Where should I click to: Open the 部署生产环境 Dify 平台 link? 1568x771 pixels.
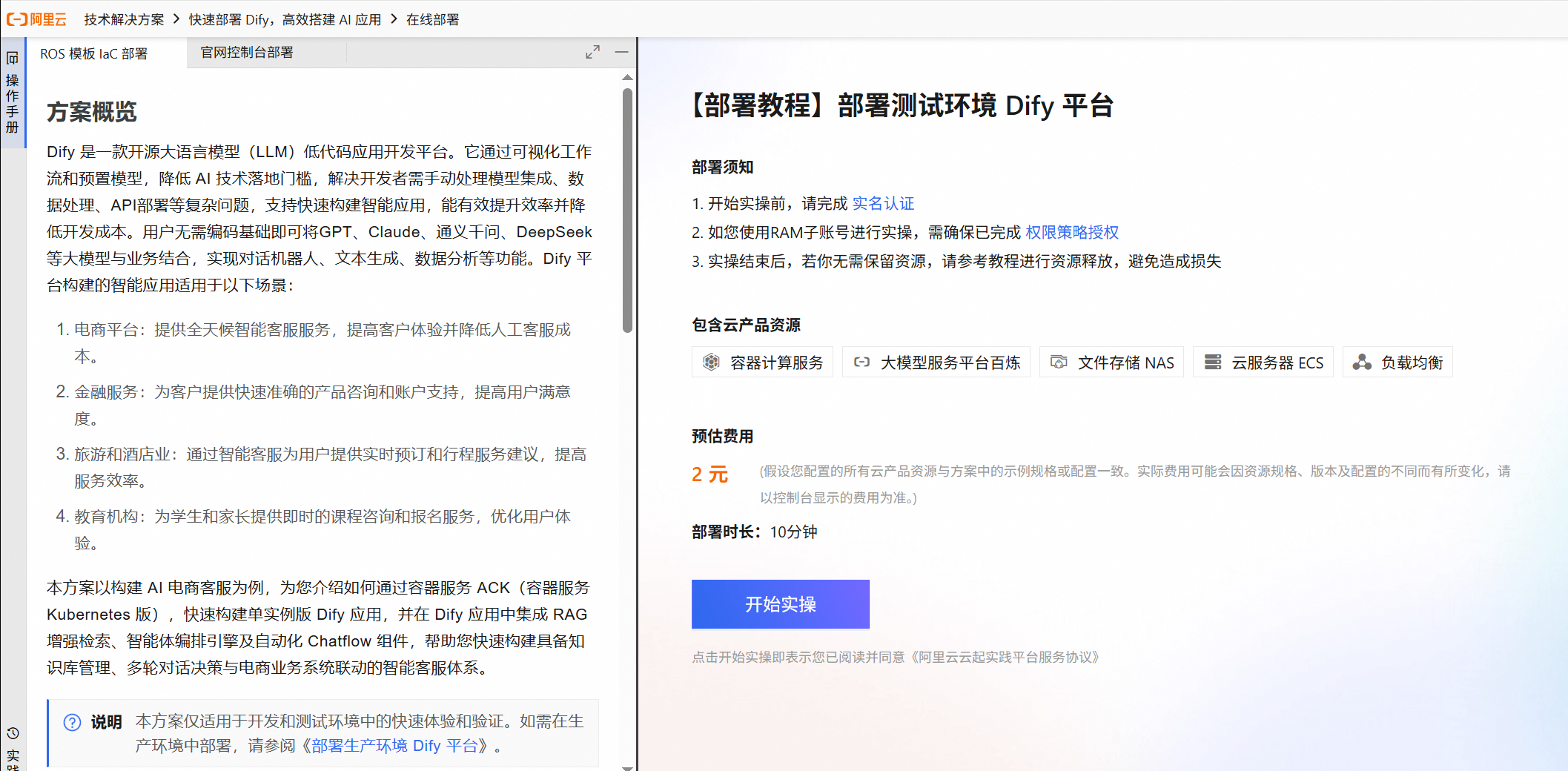point(395,746)
